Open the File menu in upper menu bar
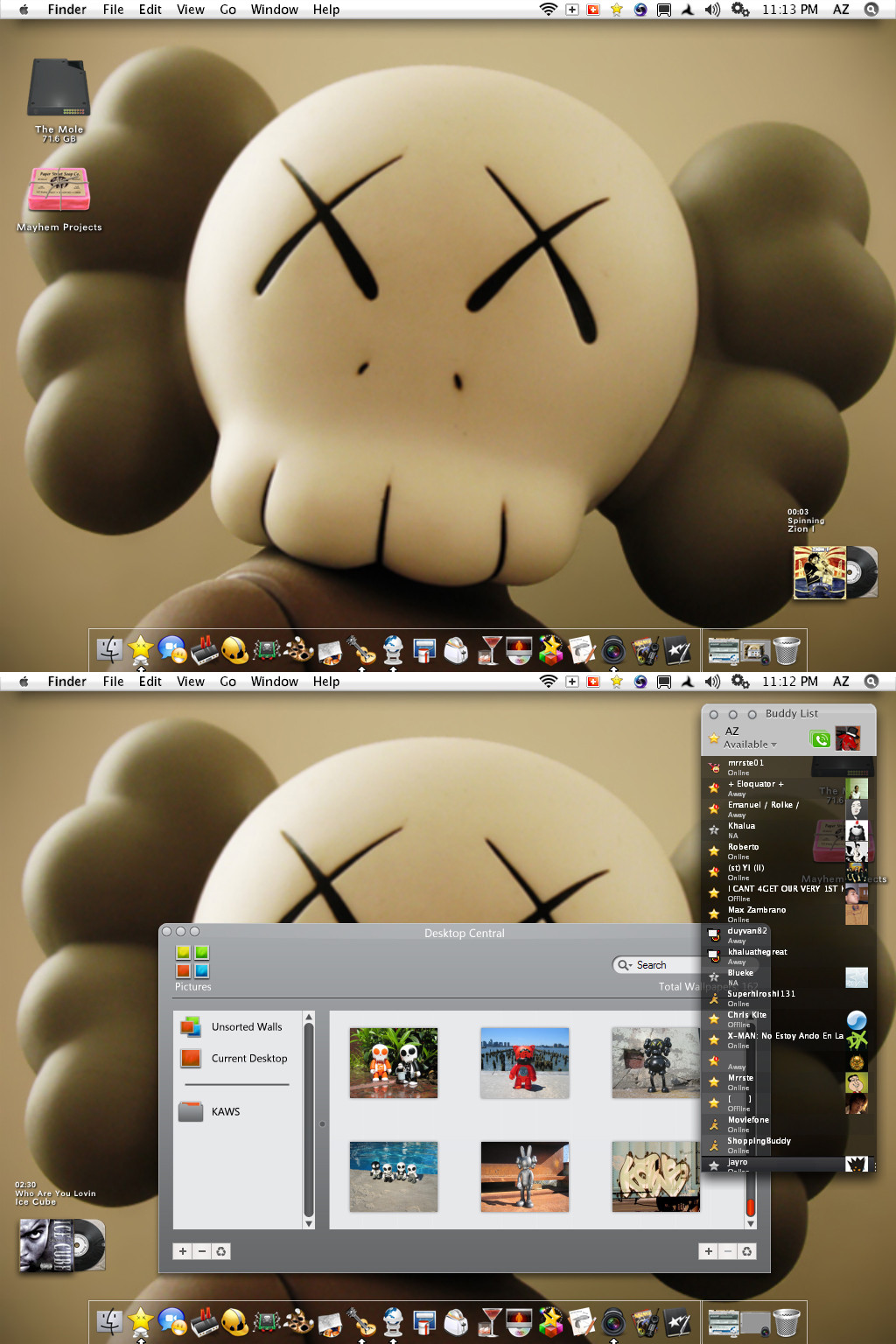This screenshot has height=1344, width=896. tap(113, 10)
